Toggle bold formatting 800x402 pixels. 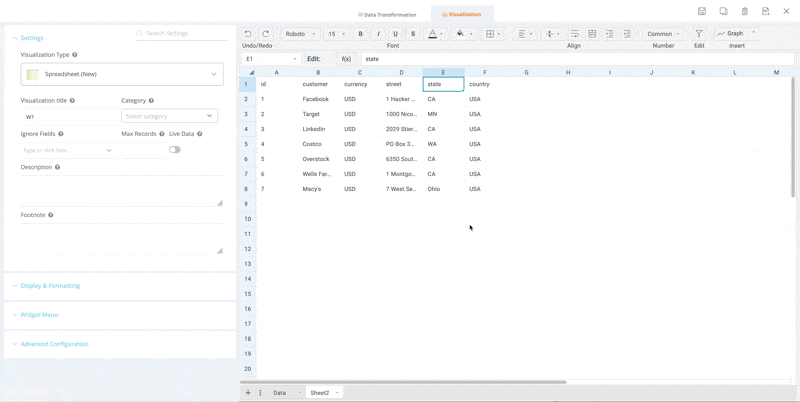click(x=361, y=34)
